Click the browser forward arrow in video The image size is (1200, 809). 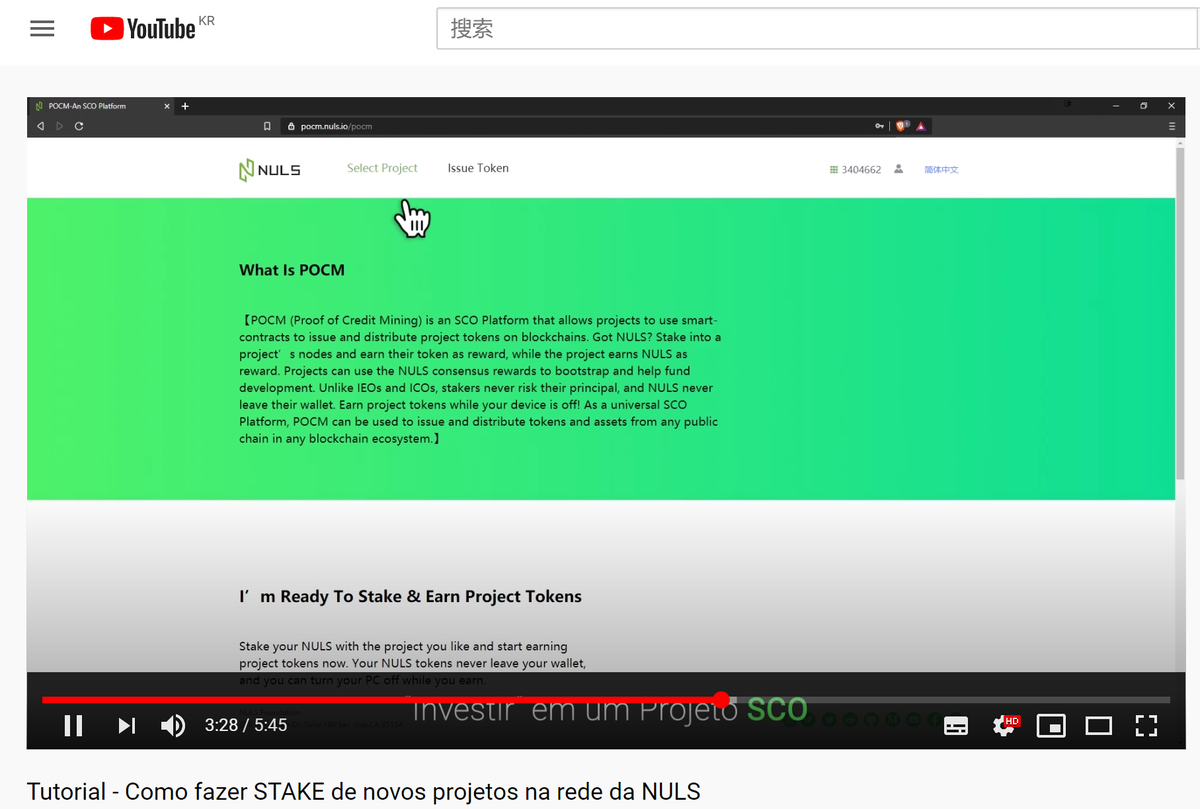[x=59, y=127]
